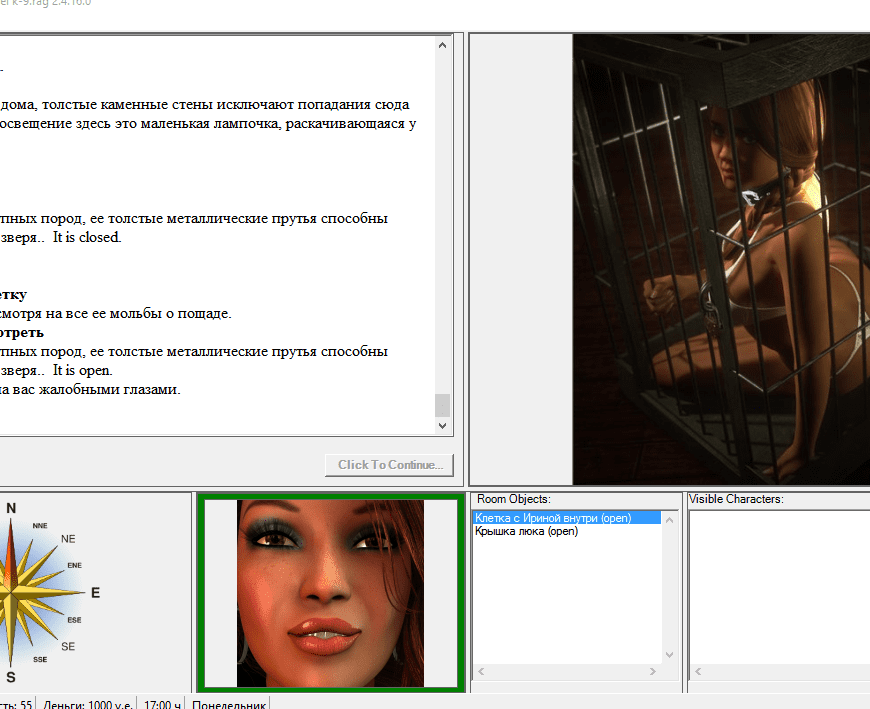870x709 pixels.
Task: Choose ESE on the compass rose
Action: (75, 620)
